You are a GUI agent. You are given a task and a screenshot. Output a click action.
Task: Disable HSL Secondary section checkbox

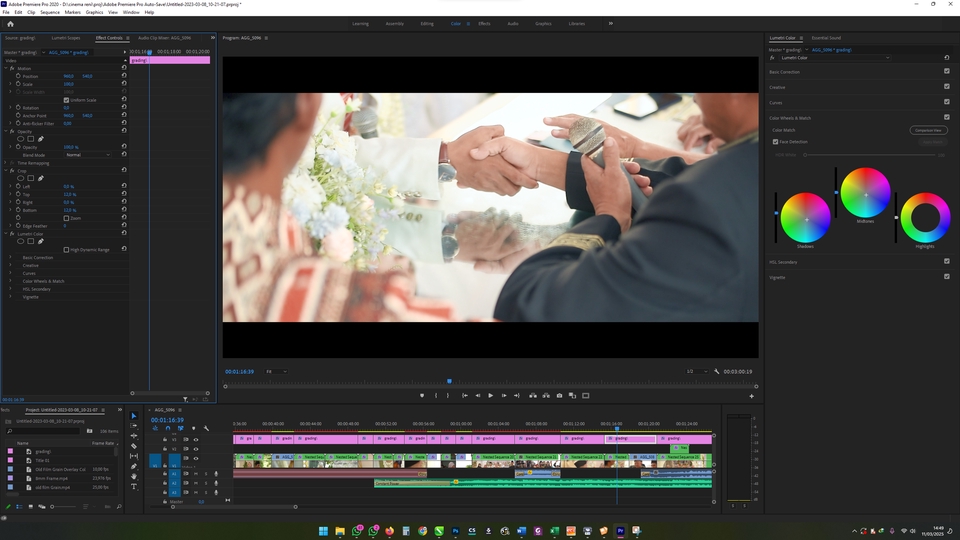(947, 261)
